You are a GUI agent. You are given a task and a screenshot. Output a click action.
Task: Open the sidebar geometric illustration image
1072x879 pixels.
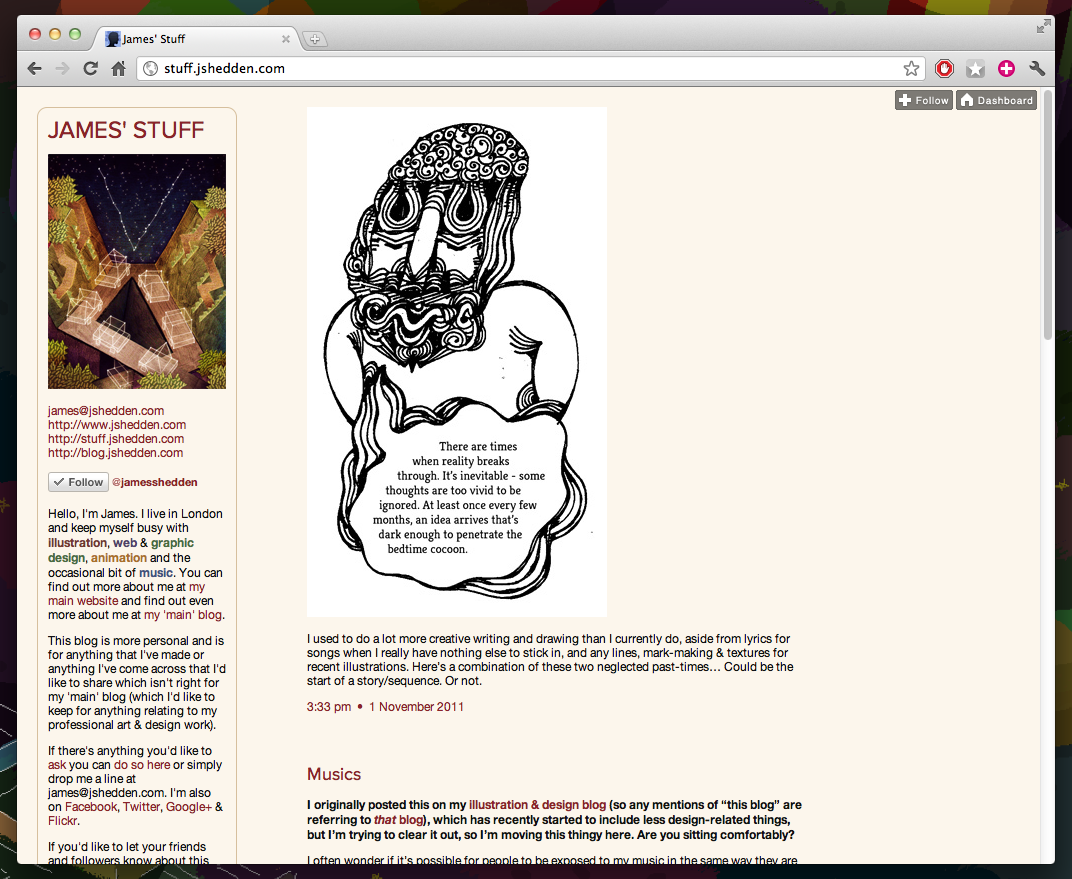point(137,271)
